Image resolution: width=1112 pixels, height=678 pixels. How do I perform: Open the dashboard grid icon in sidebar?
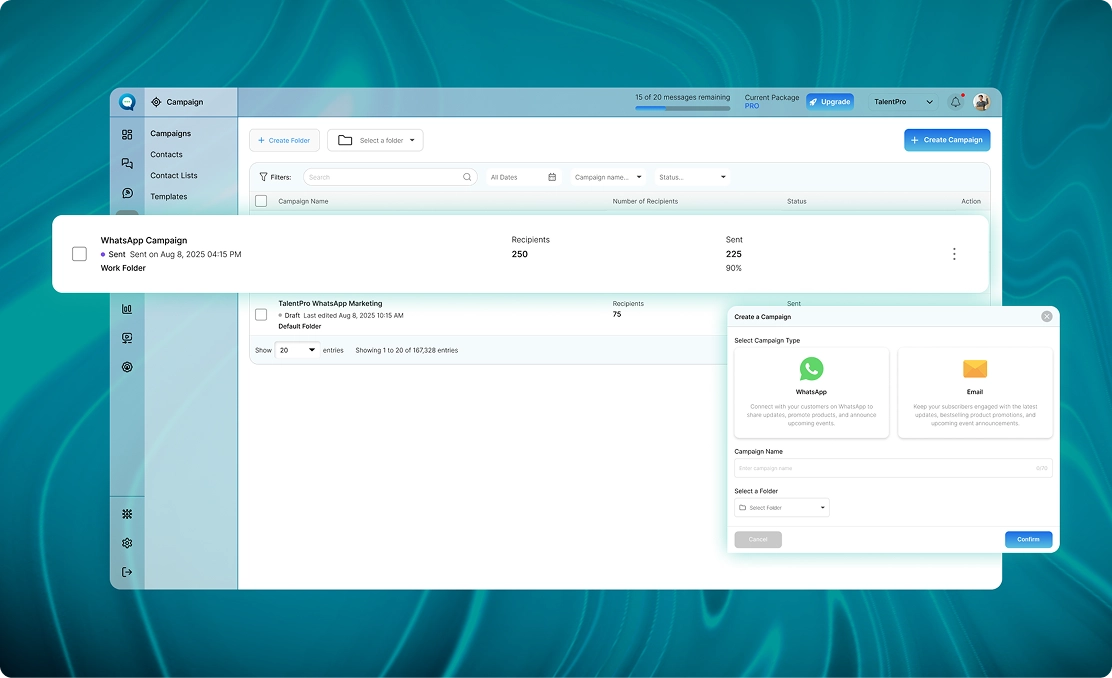tap(127, 135)
